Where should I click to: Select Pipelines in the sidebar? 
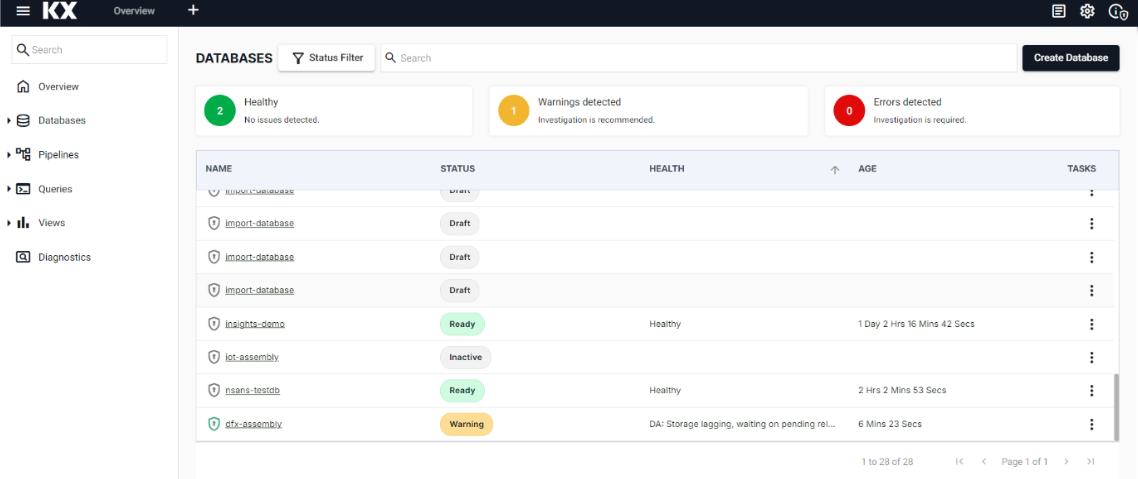point(59,155)
